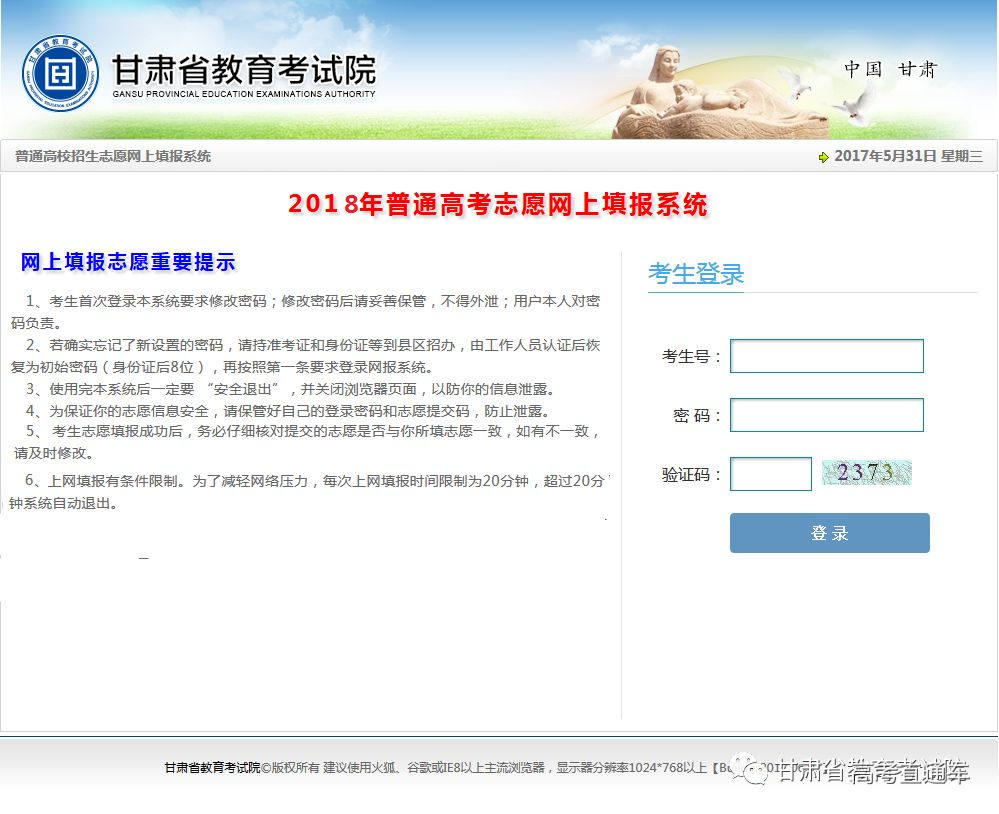Click the 考生号 input field
Image resolution: width=999 pixels, height=814 pixels.
[x=826, y=356]
